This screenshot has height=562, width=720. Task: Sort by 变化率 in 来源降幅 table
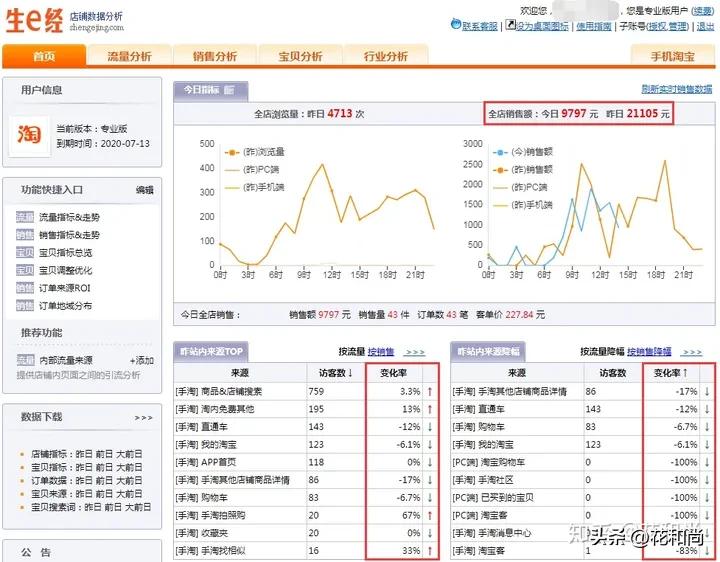click(670, 373)
